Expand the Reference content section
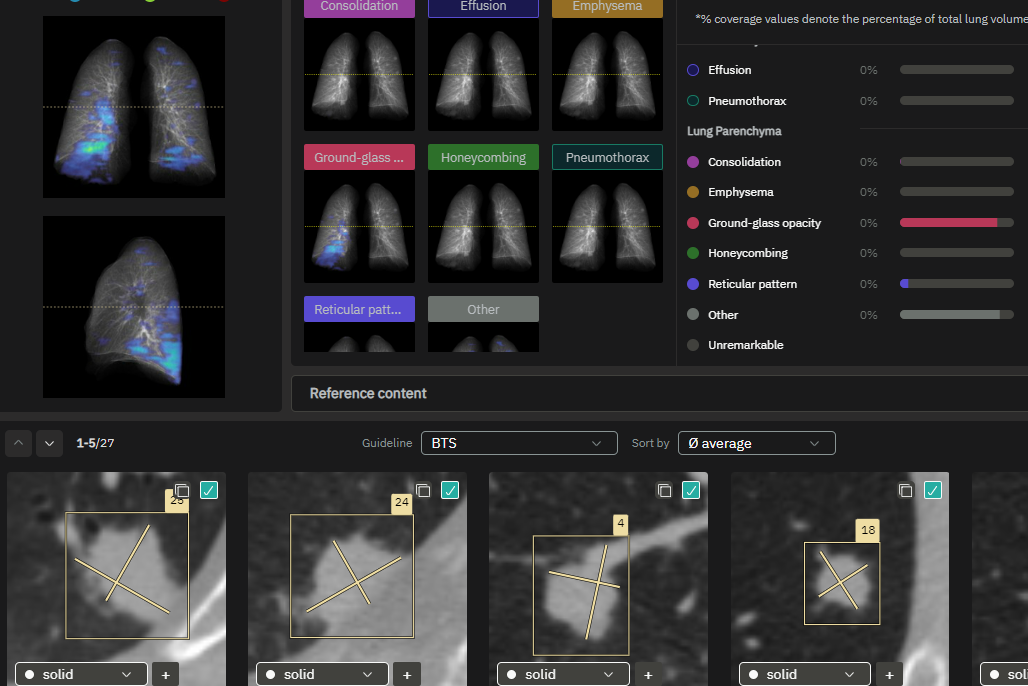This screenshot has width=1028, height=686. 368,394
